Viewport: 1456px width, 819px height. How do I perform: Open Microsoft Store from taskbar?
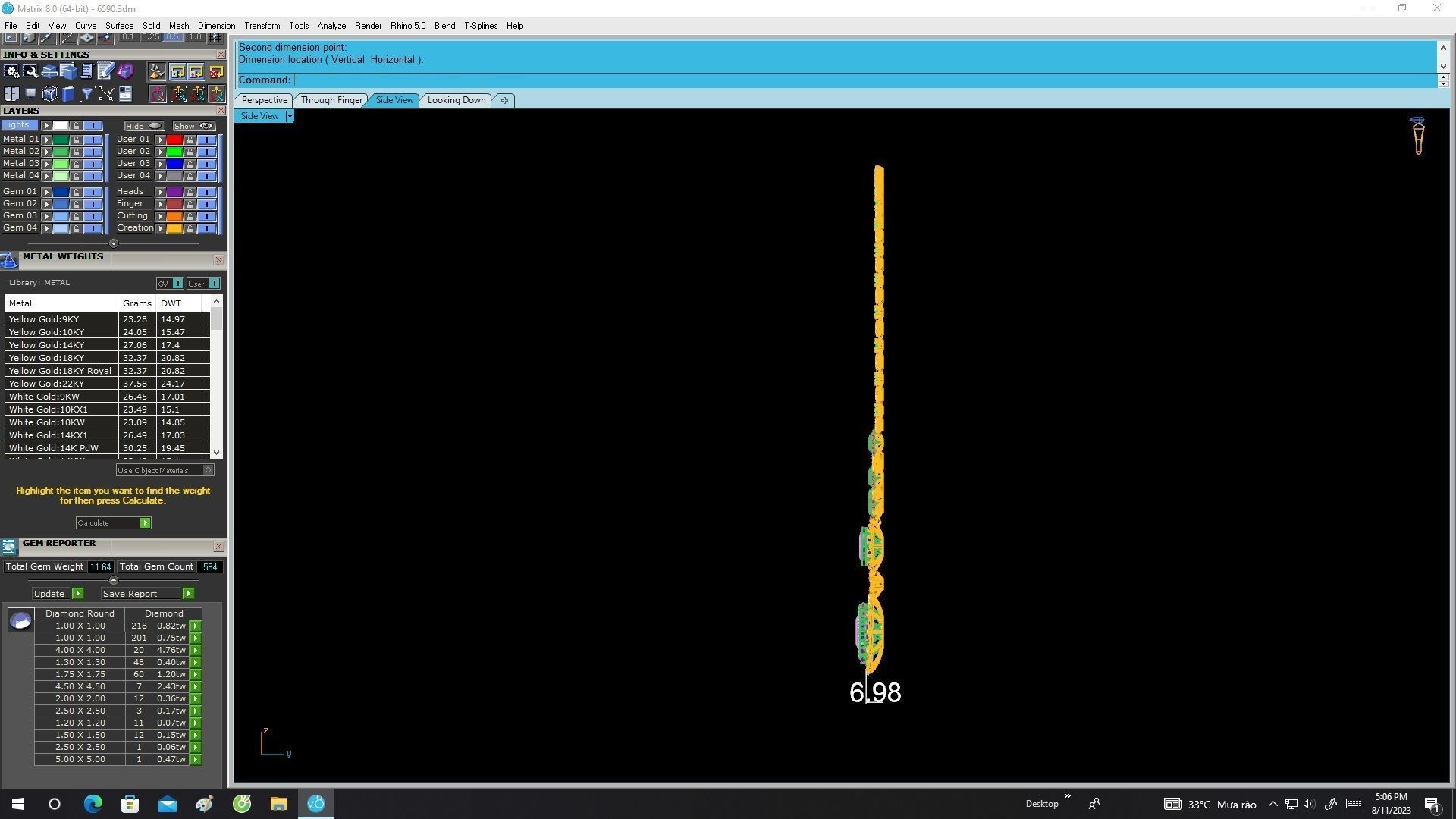coord(130,804)
